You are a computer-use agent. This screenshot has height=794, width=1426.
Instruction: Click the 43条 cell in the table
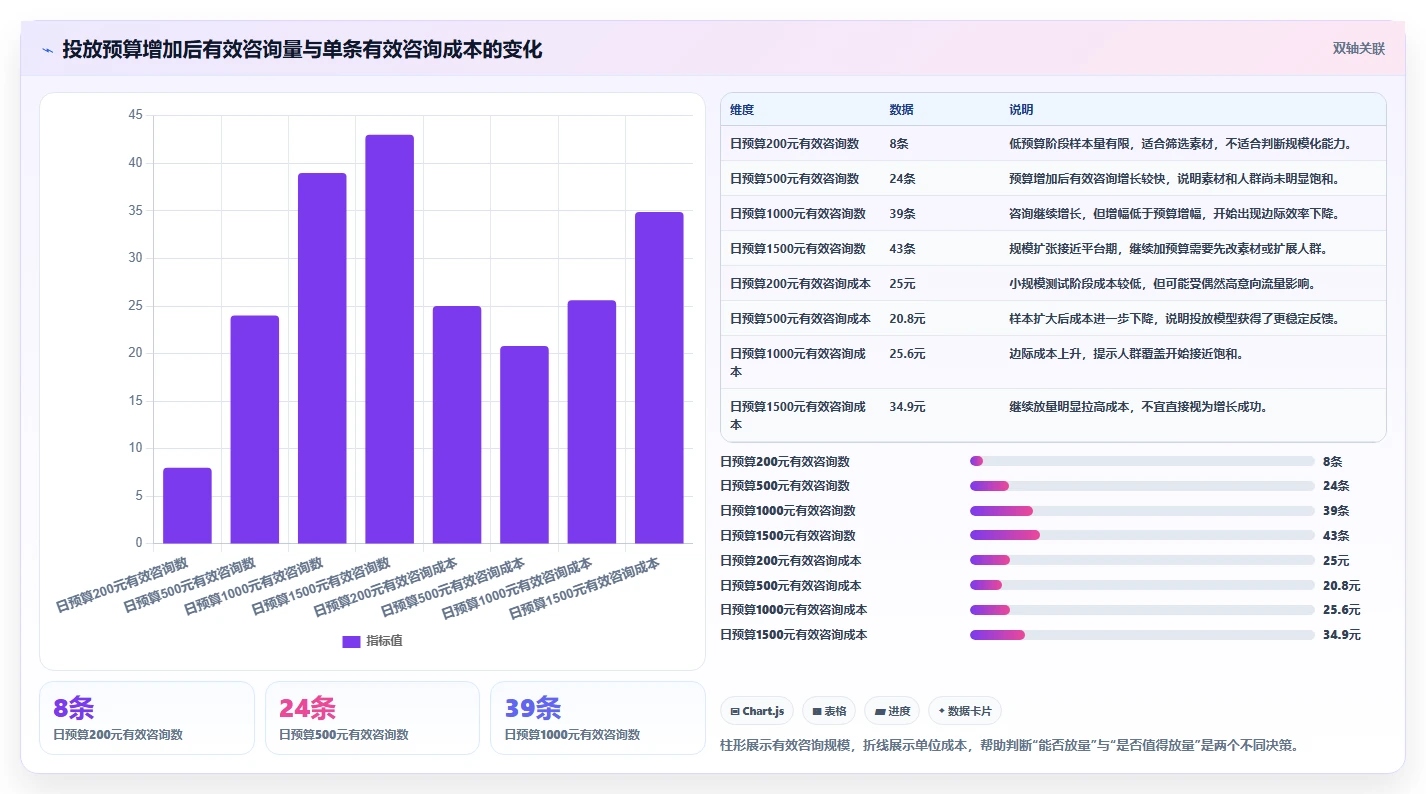(x=902, y=249)
